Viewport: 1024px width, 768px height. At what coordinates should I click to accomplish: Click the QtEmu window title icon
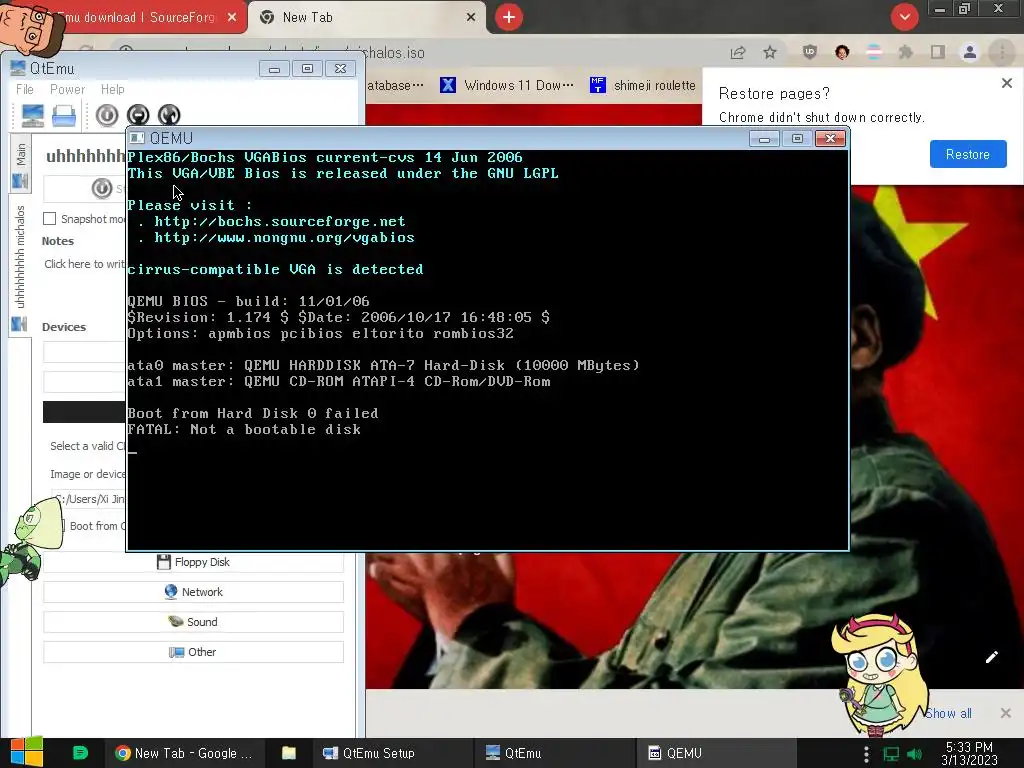[x=18, y=69]
